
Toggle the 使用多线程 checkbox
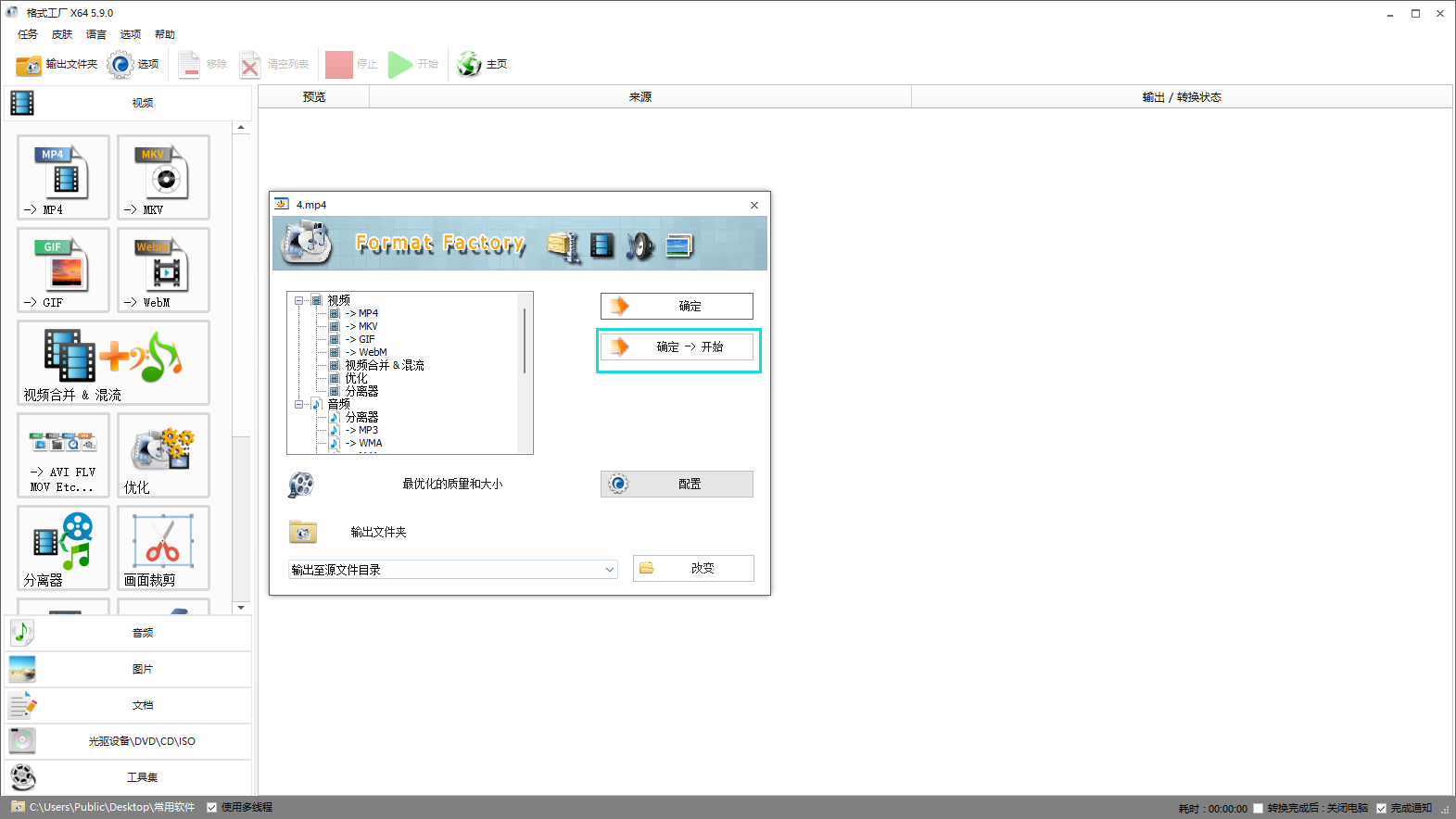click(x=211, y=807)
